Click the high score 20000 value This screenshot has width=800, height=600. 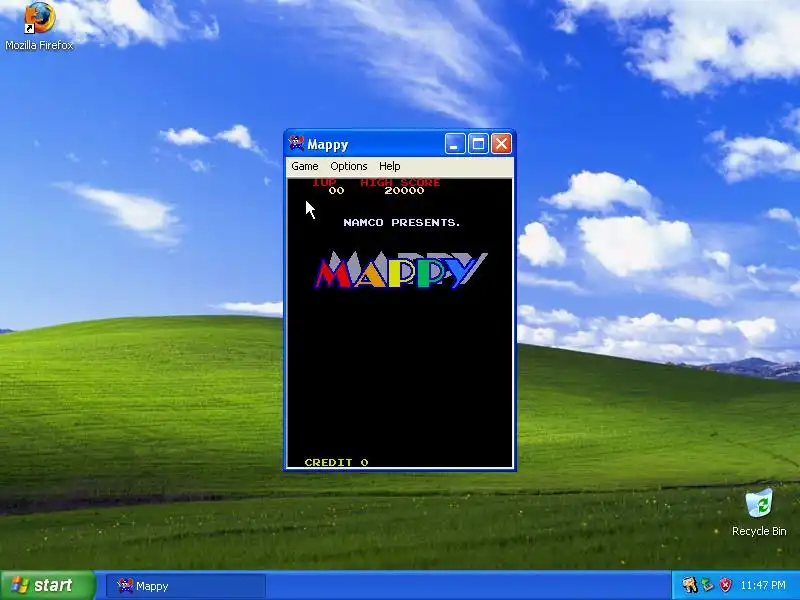click(x=404, y=191)
